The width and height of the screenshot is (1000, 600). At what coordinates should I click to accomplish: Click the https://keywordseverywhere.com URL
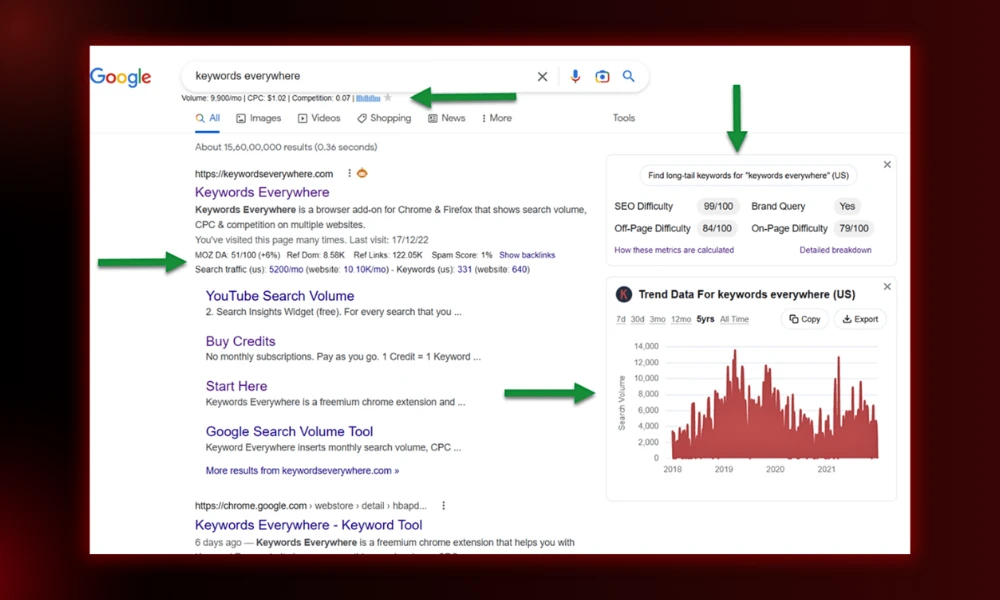(264, 173)
